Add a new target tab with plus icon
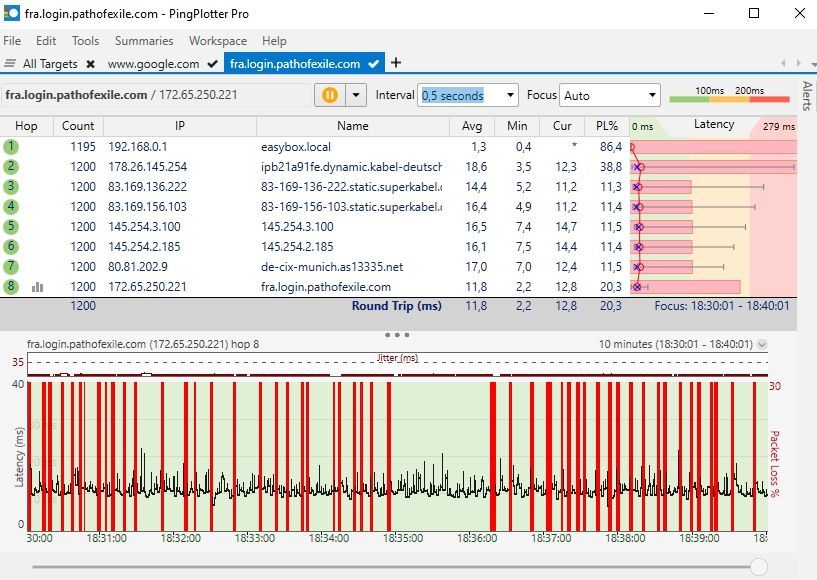Viewport: 817px width, 580px height. (396, 63)
